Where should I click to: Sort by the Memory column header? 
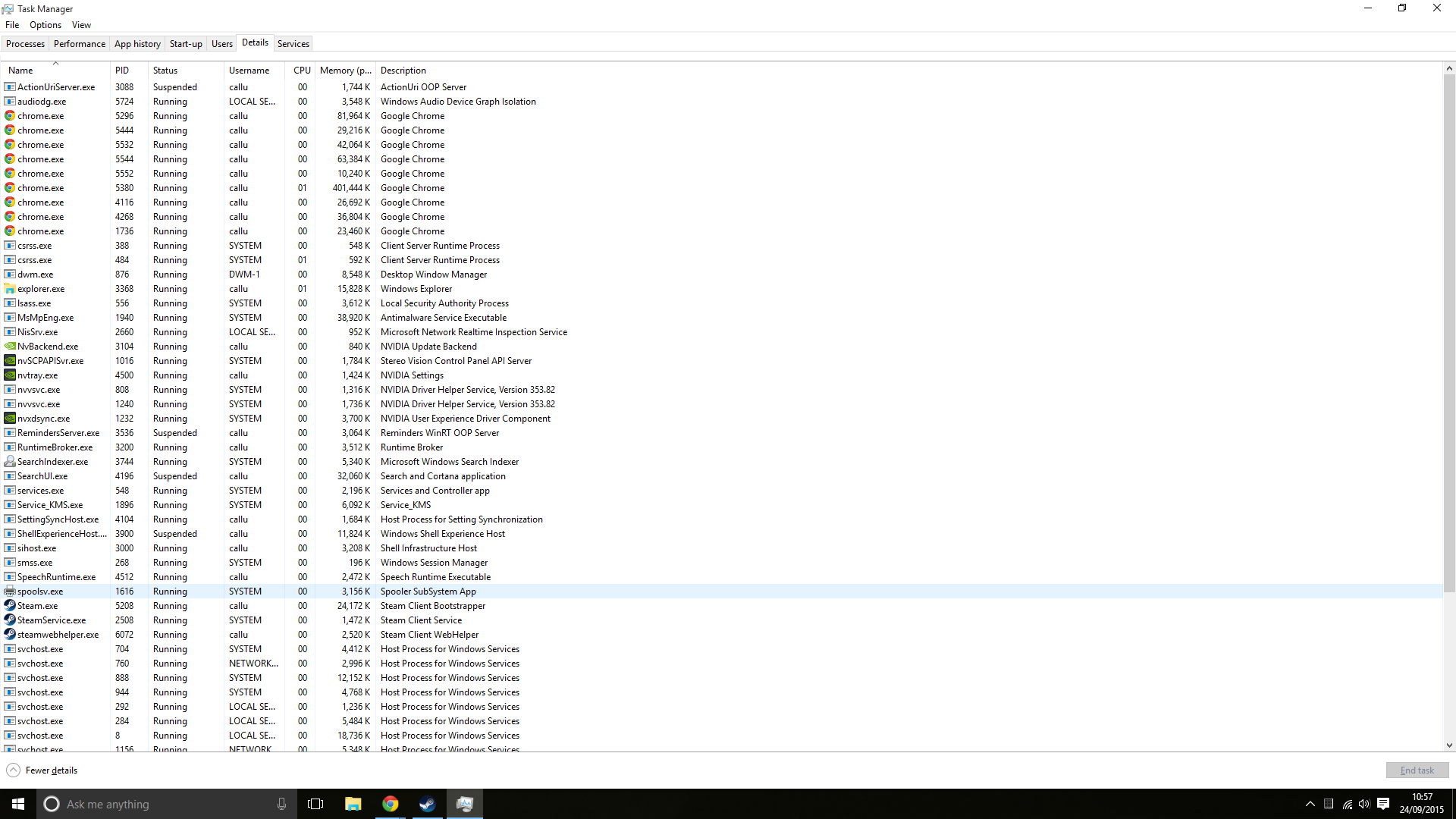tap(345, 71)
